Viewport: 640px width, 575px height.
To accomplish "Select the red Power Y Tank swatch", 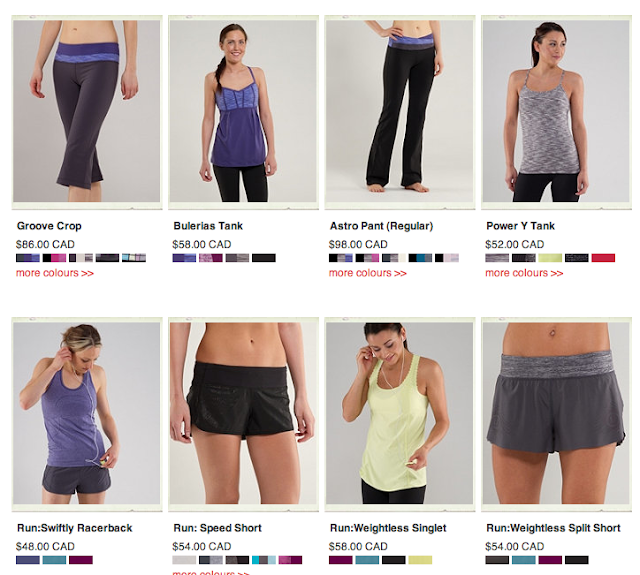I will pyautogui.click(x=603, y=258).
